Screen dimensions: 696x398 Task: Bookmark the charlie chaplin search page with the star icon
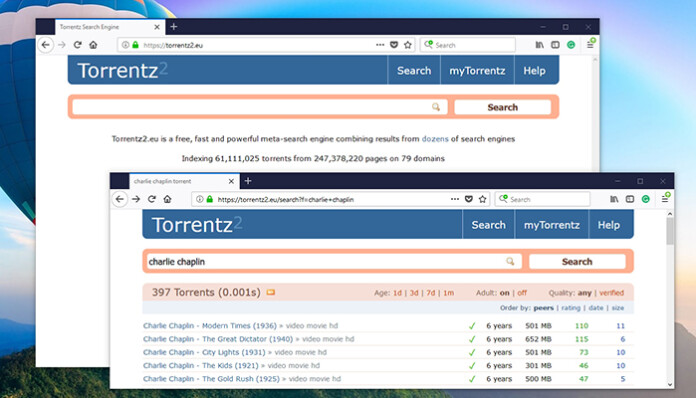pyautogui.click(x=482, y=199)
